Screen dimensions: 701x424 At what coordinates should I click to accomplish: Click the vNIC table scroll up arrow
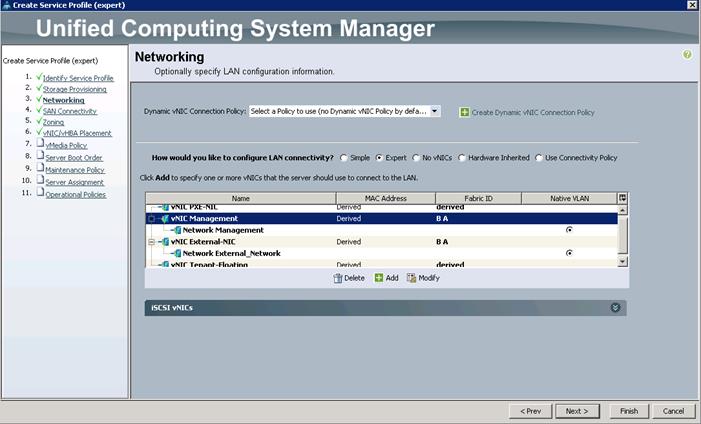click(622, 210)
